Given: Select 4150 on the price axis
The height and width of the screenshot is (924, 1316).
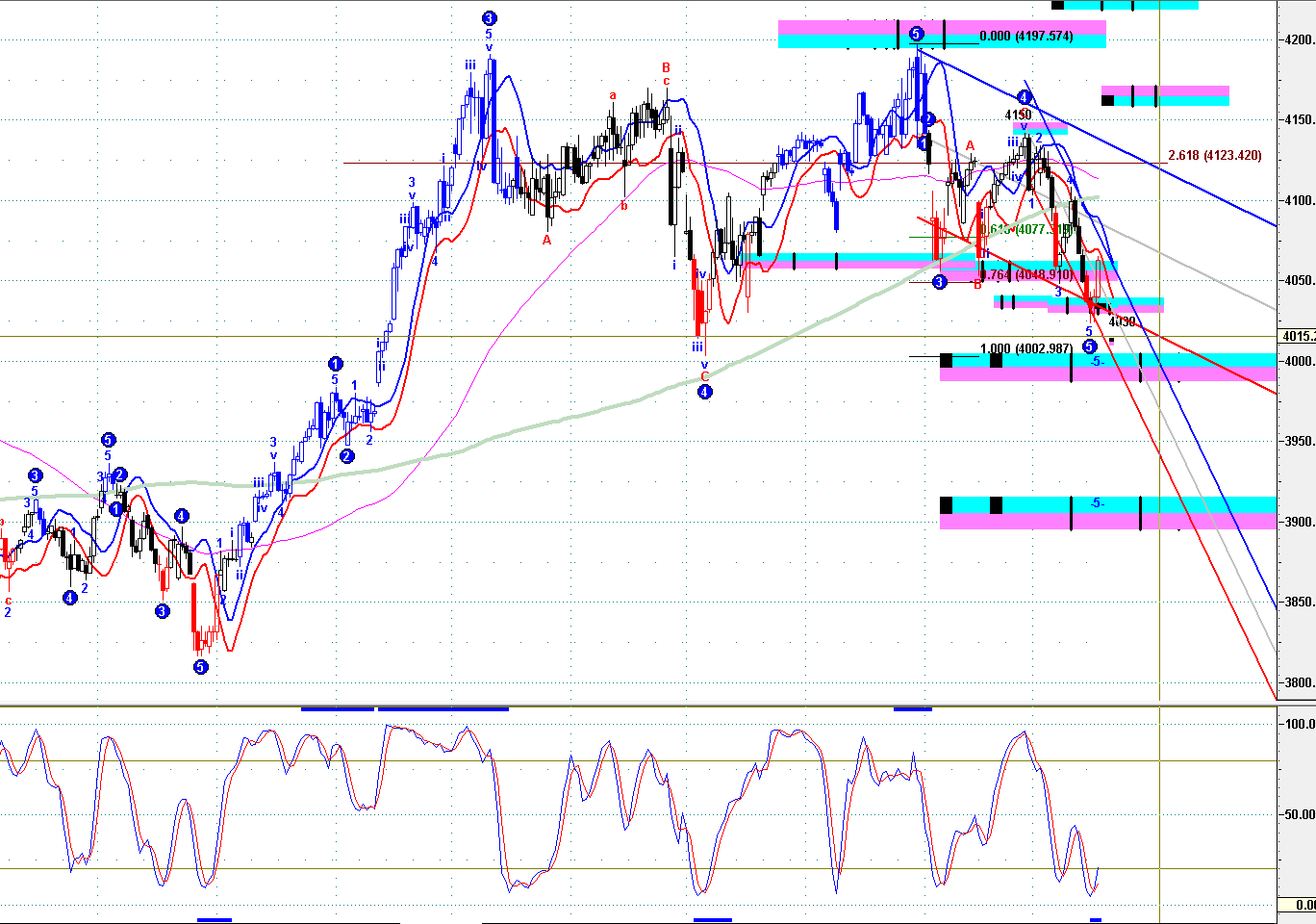Looking at the screenshot, I should (x=1299, y=120).
